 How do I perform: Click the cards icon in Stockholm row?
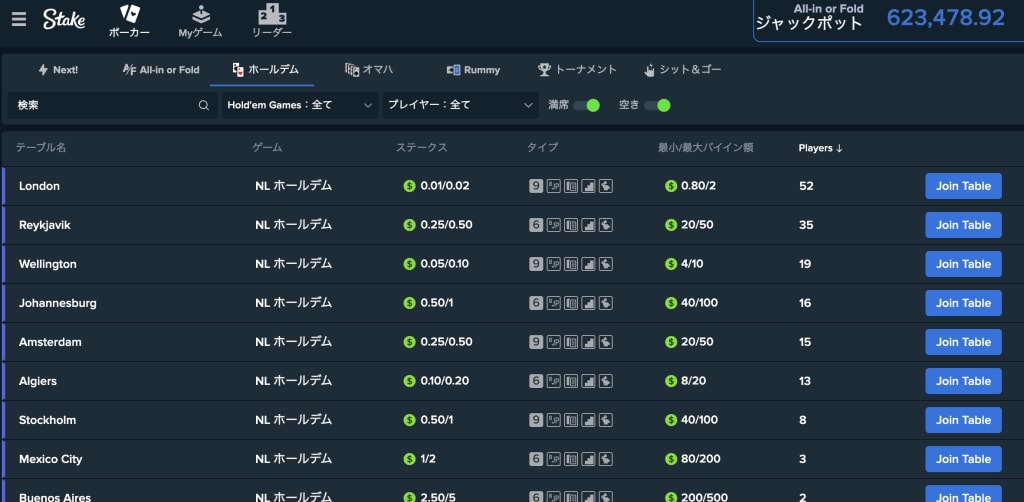pyautogui.click(x=571, y=420)
